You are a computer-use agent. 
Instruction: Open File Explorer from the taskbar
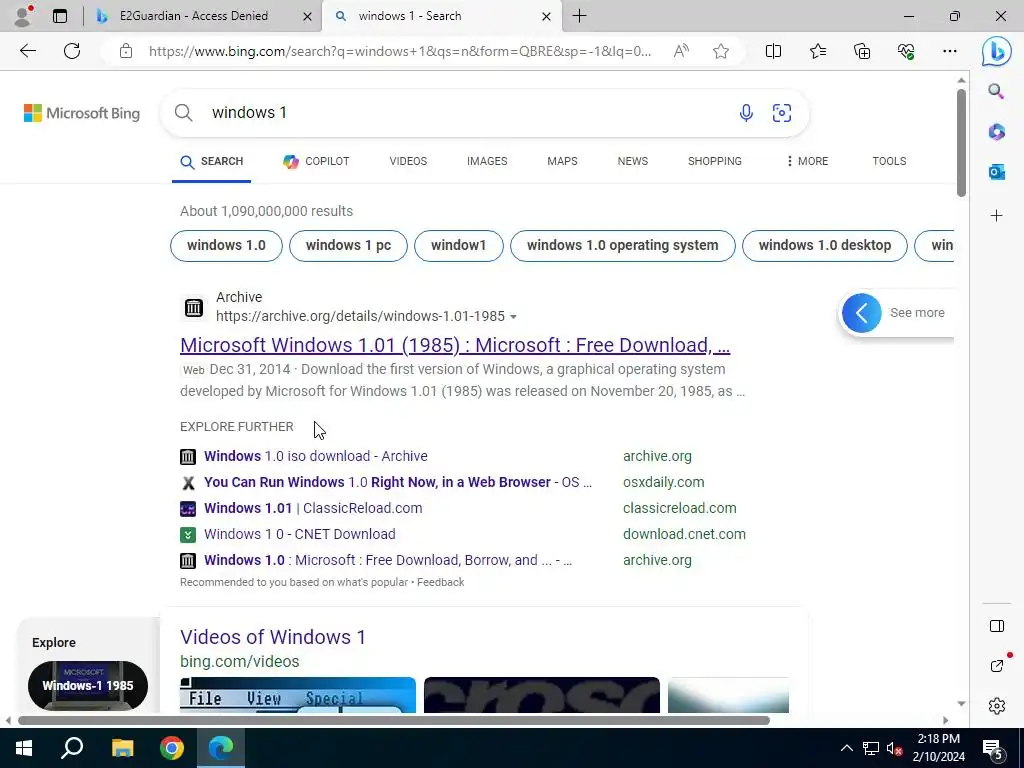(122, 748)
